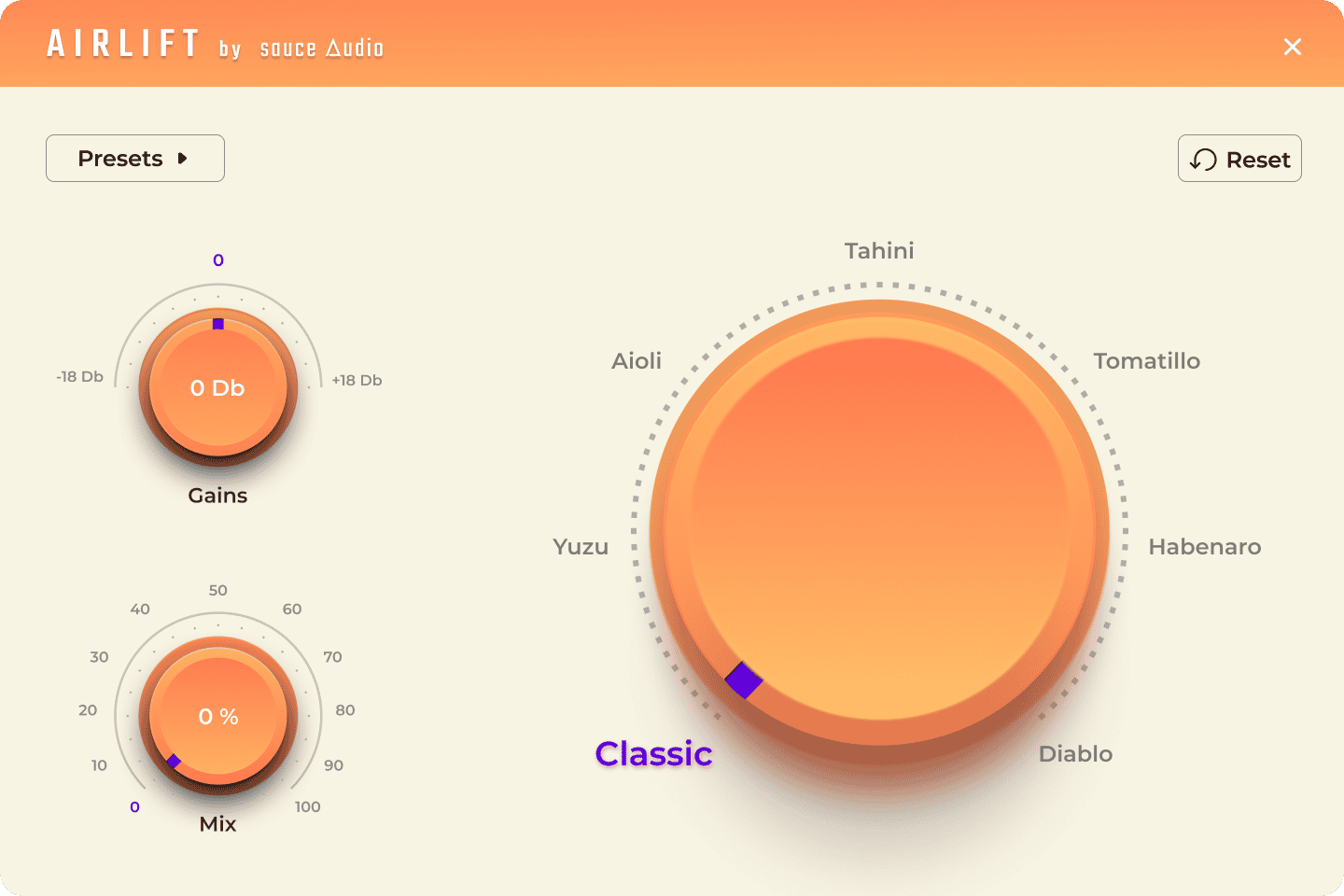Select the Habenaro mode label

(1205, 547)
